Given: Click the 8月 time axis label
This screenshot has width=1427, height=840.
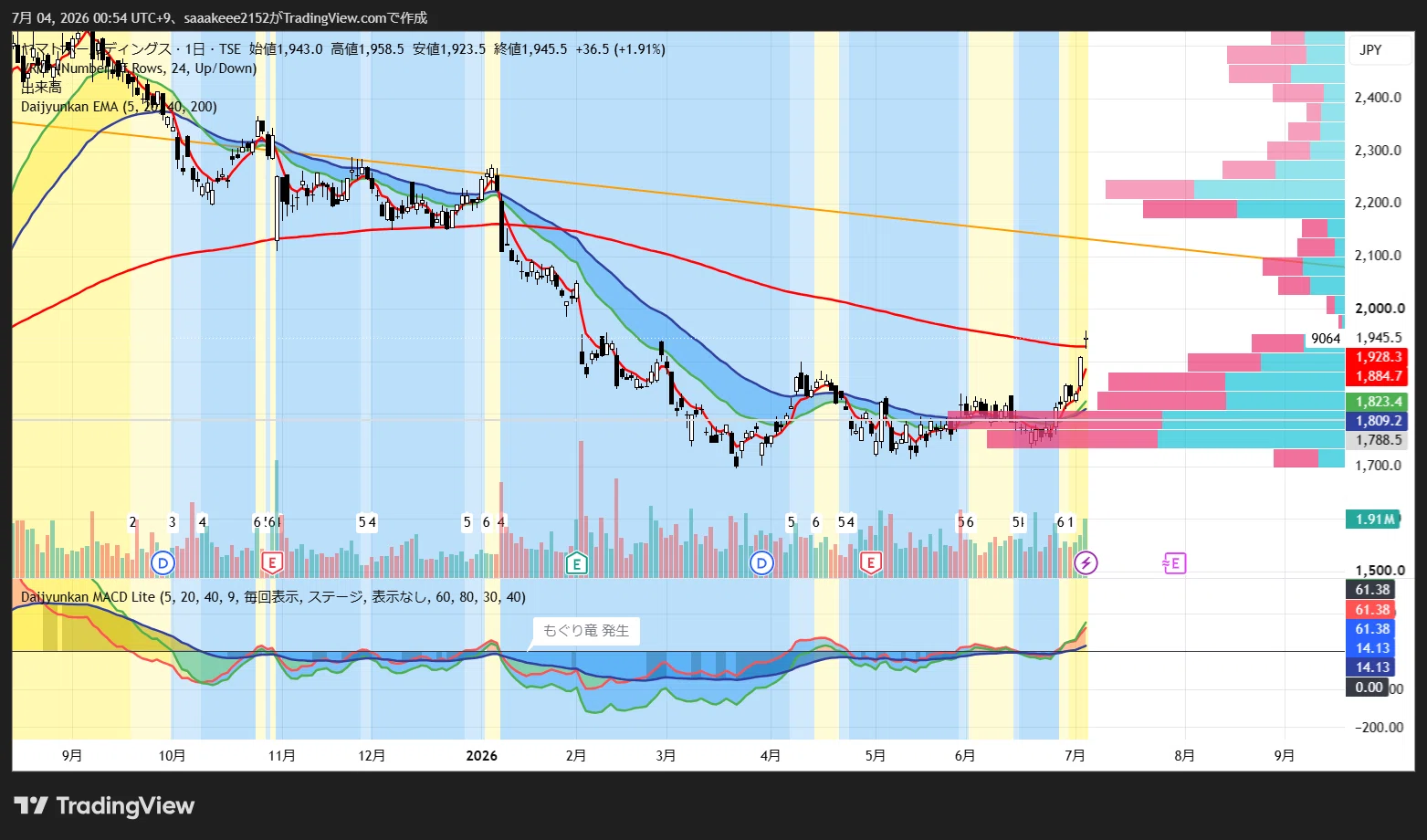Looking at the screenshot, I should (1184, 756).
